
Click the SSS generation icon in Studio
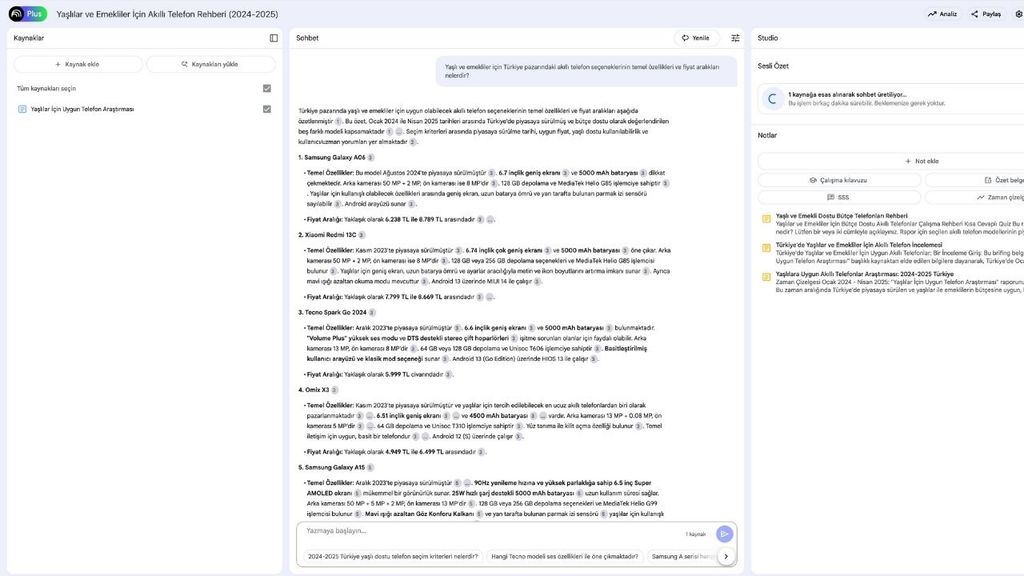(832, 197)
